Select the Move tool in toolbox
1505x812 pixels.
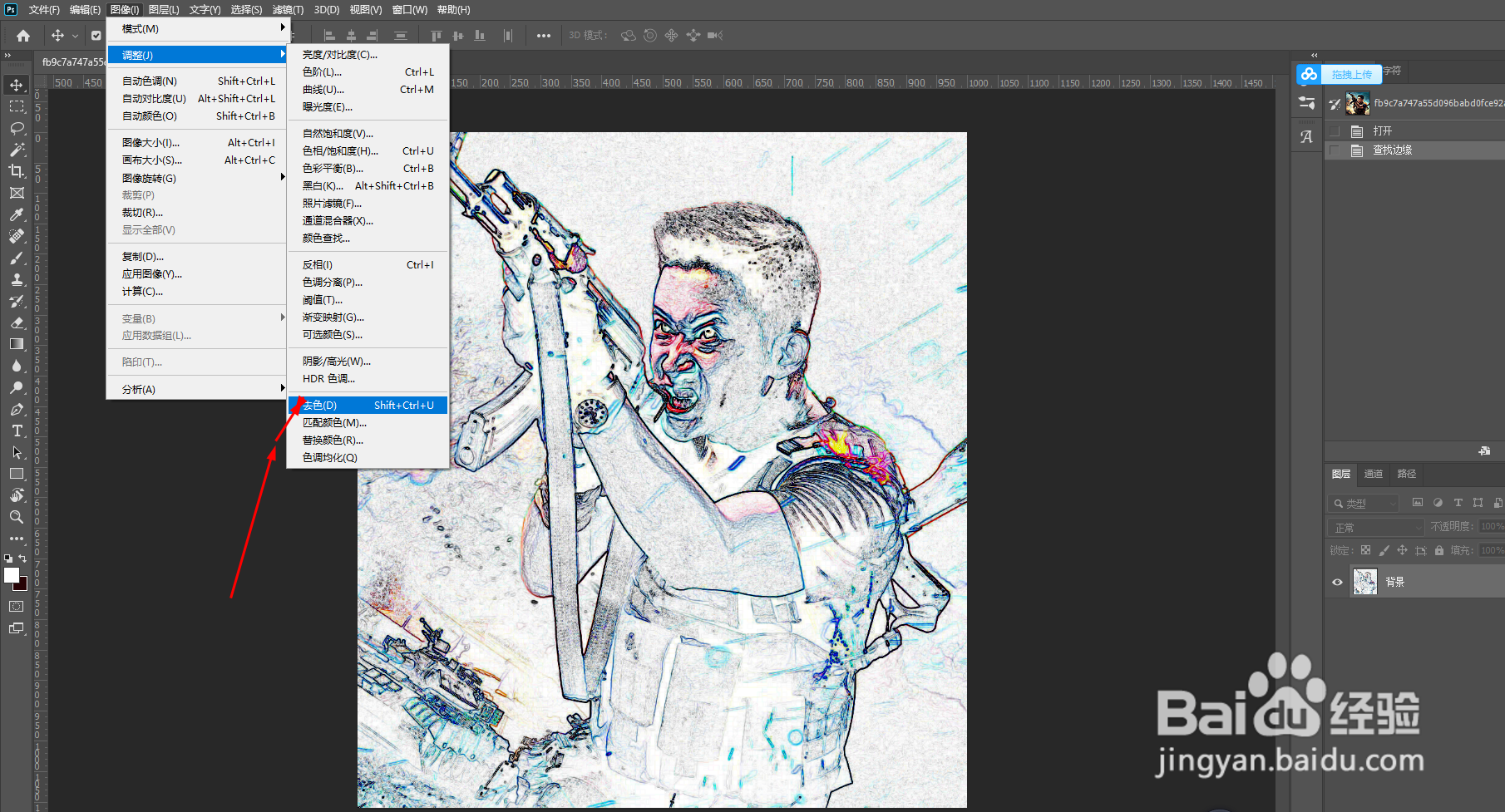click(x=17, y=85)
